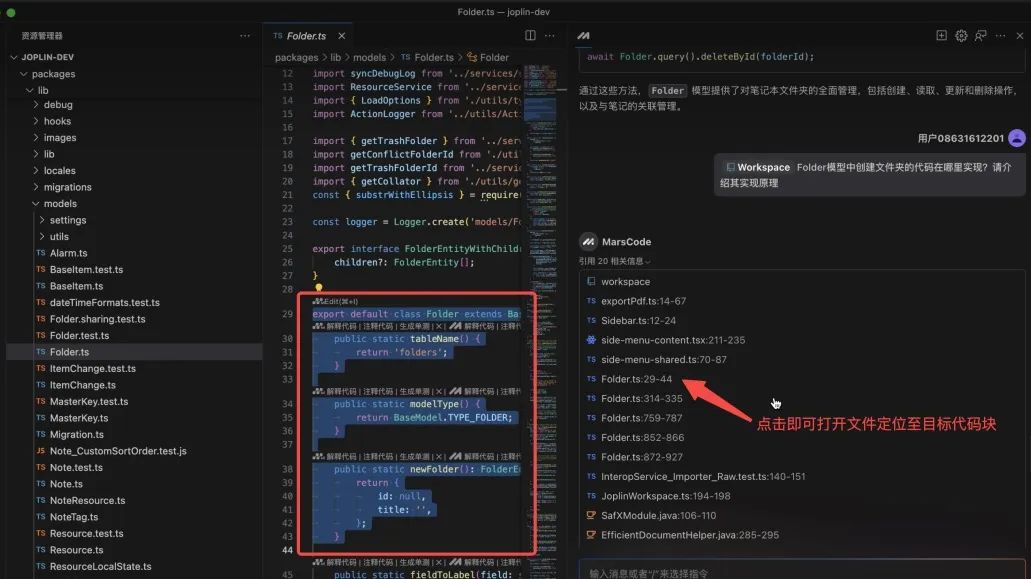1031x579 pixels.
Task: Select Folder.ts in the explorer tree
Action: 134,352
